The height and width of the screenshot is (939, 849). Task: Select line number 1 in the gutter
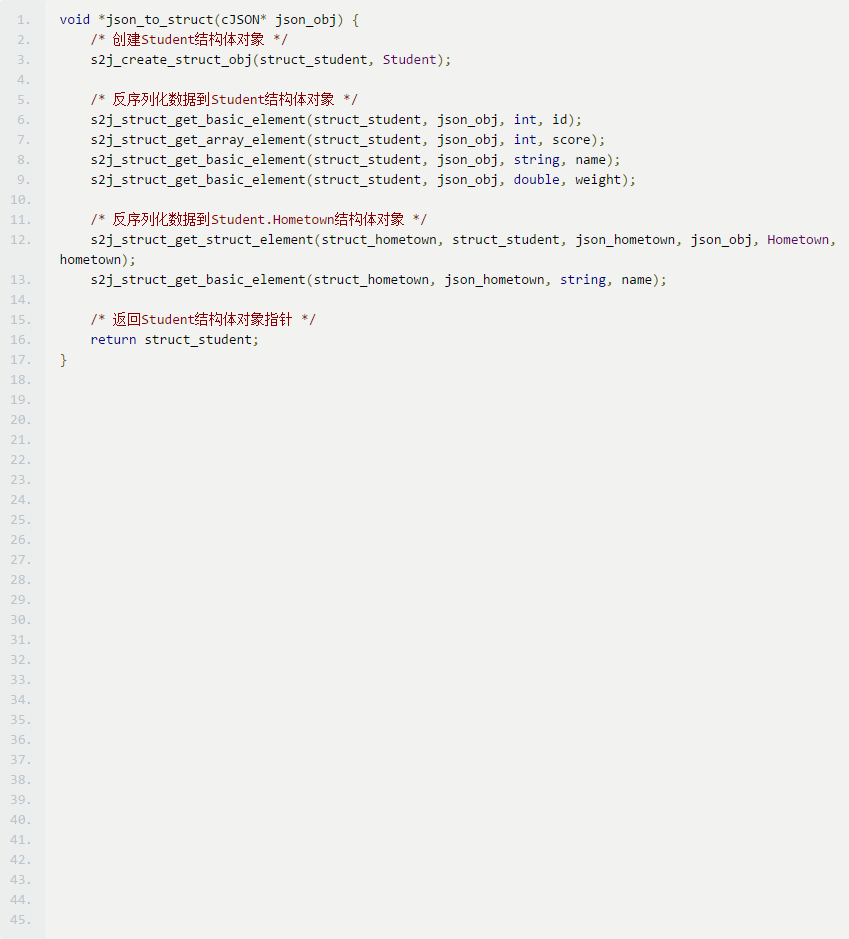pos(21,19)
